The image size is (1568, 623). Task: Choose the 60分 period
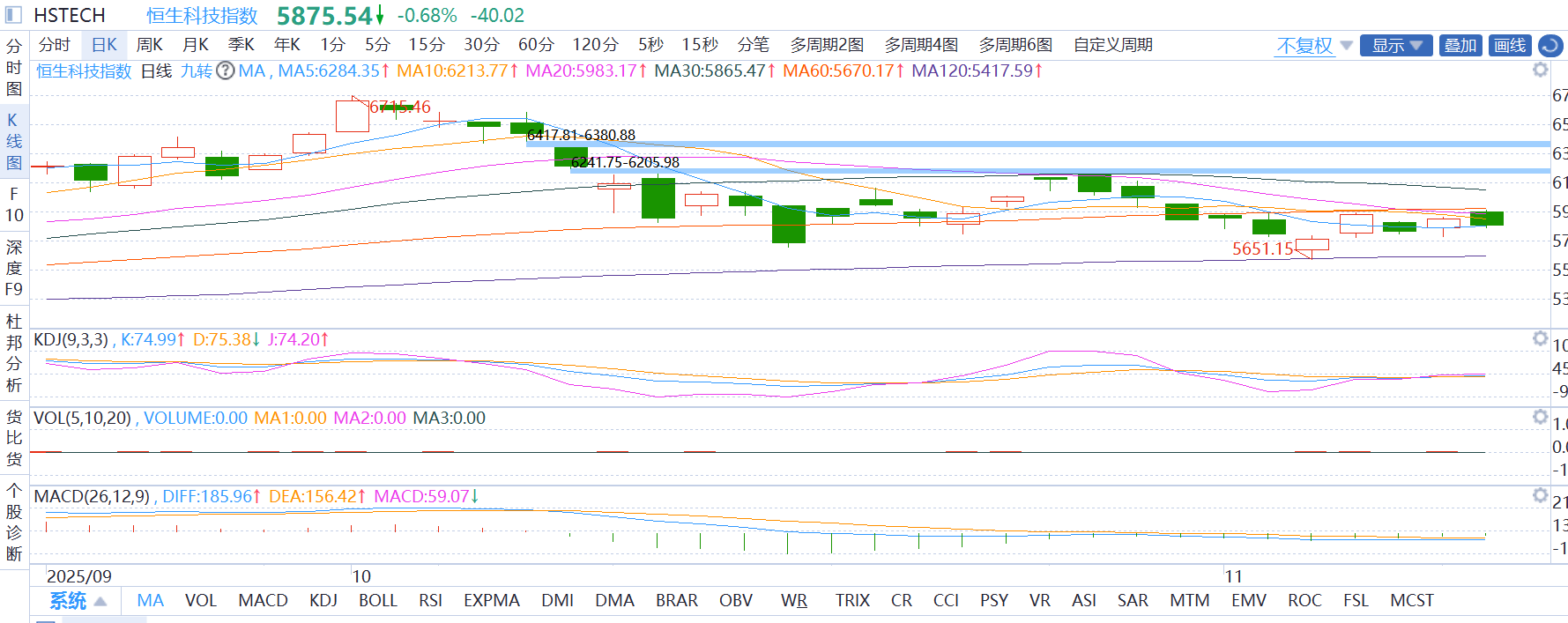(x=536, y=45)
